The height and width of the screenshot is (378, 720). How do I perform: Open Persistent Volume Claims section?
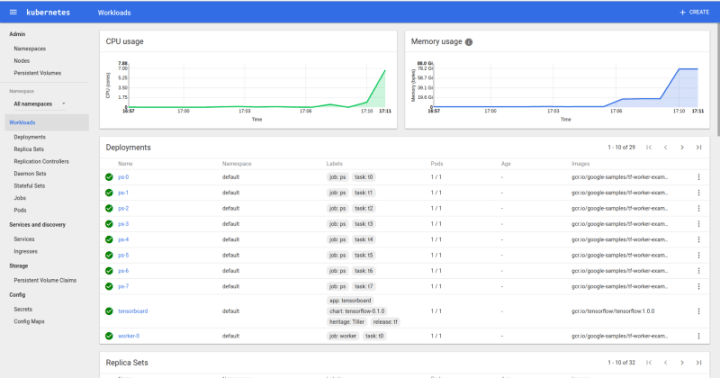click(45, 280)
